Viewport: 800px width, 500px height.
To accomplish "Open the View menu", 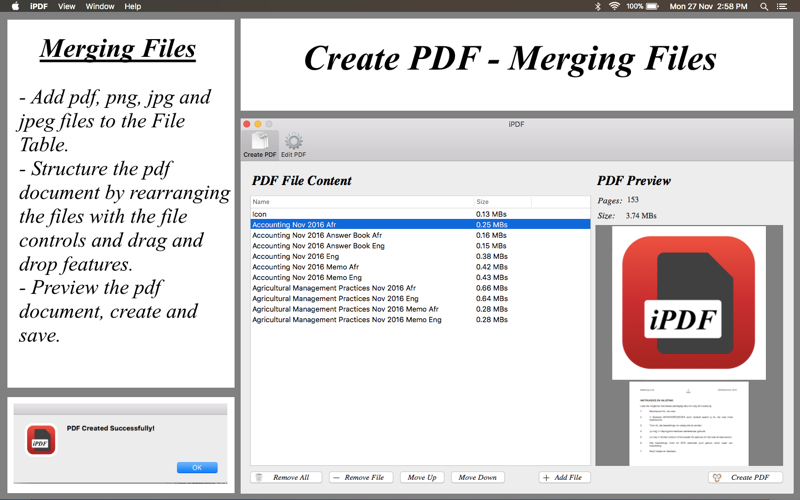I will tap(66, 6).
